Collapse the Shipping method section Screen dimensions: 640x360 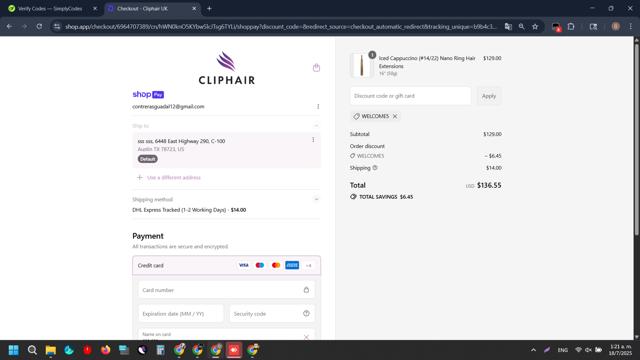(x=316, y=199)
